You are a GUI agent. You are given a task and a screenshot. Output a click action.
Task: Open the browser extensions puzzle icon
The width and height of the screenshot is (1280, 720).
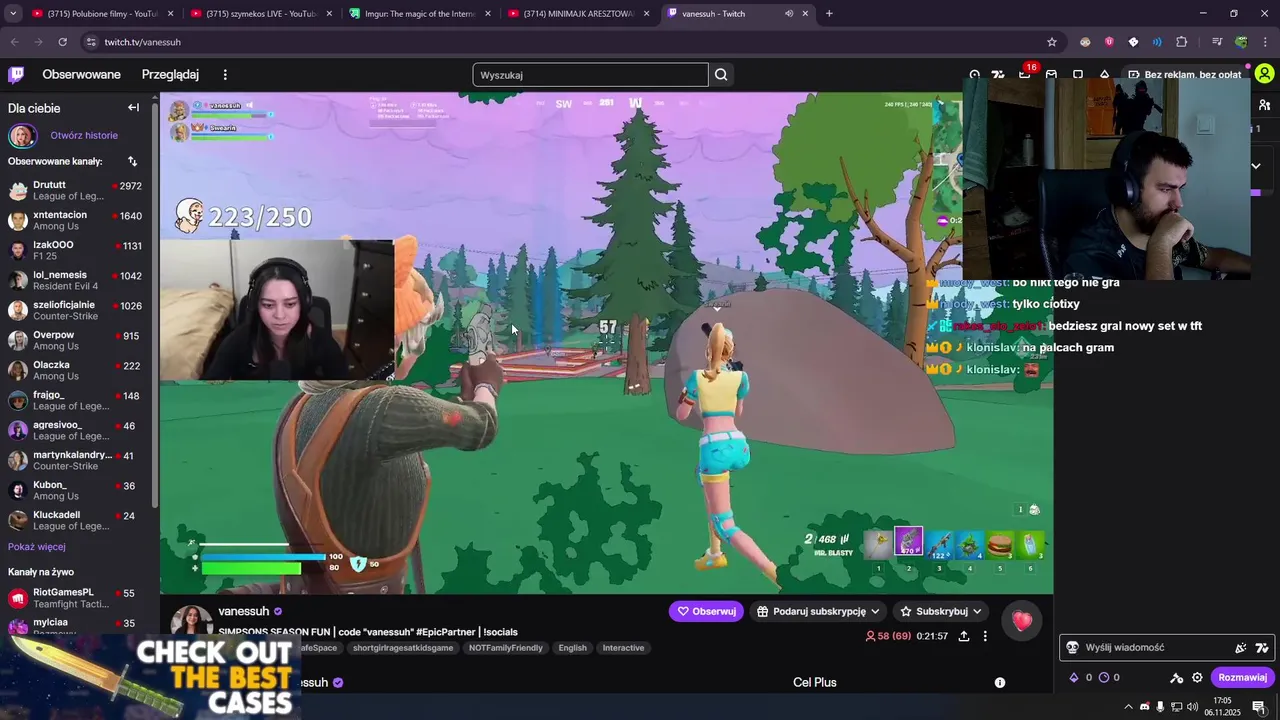coord(1181,42)
